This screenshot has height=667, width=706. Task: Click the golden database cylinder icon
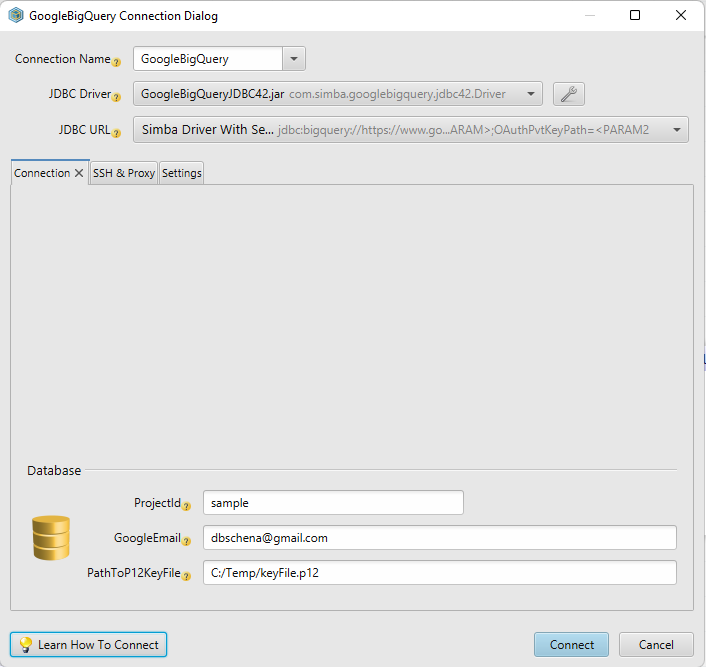(x=51, y=538)
